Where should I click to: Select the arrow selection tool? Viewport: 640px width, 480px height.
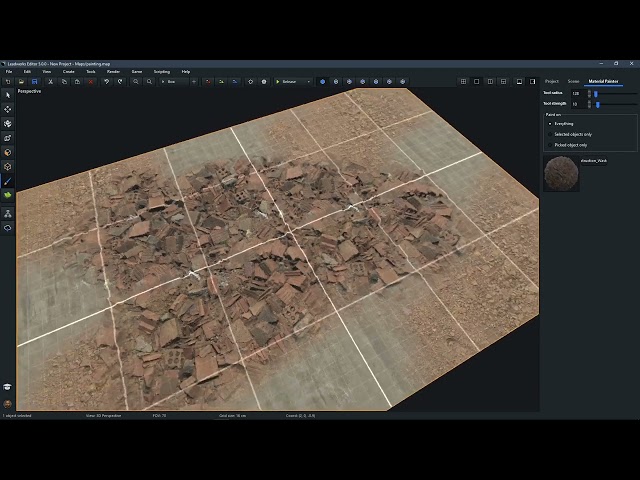click(7, 95)
